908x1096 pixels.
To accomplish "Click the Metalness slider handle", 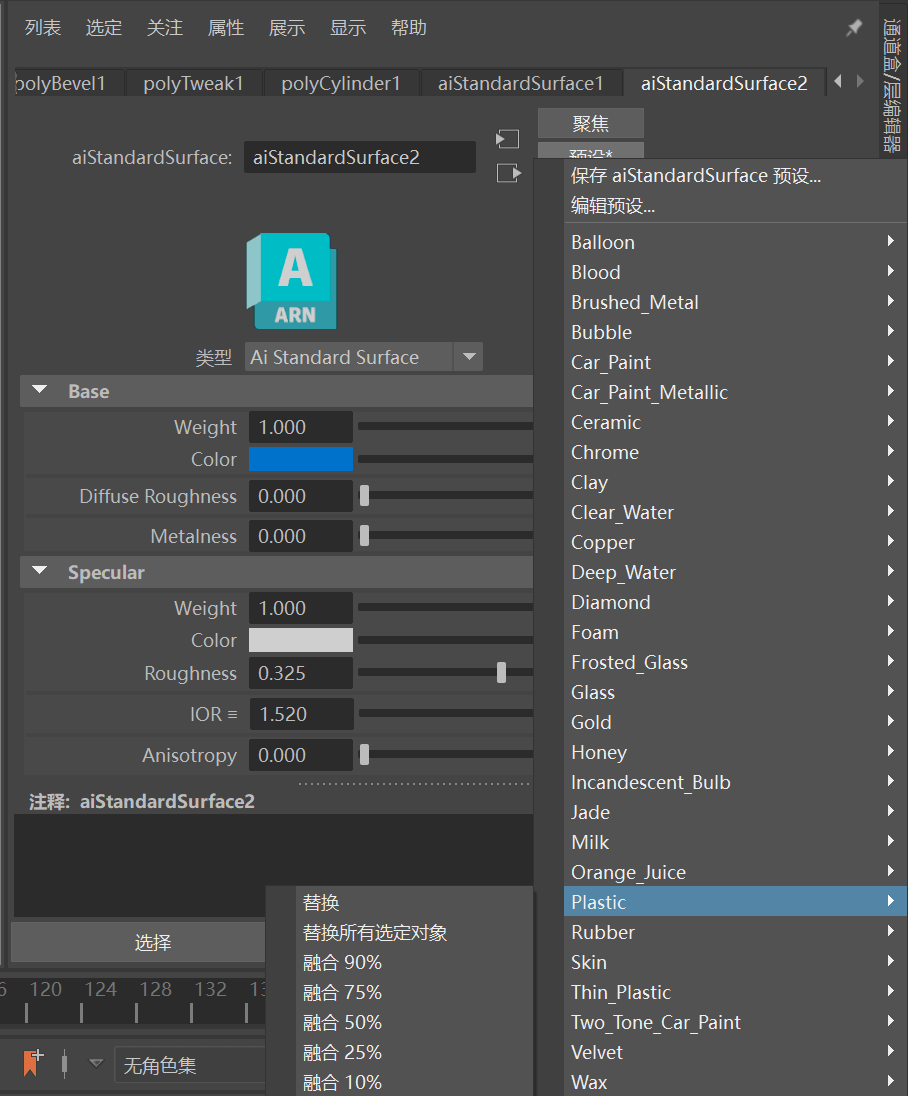I will [364, 536].
